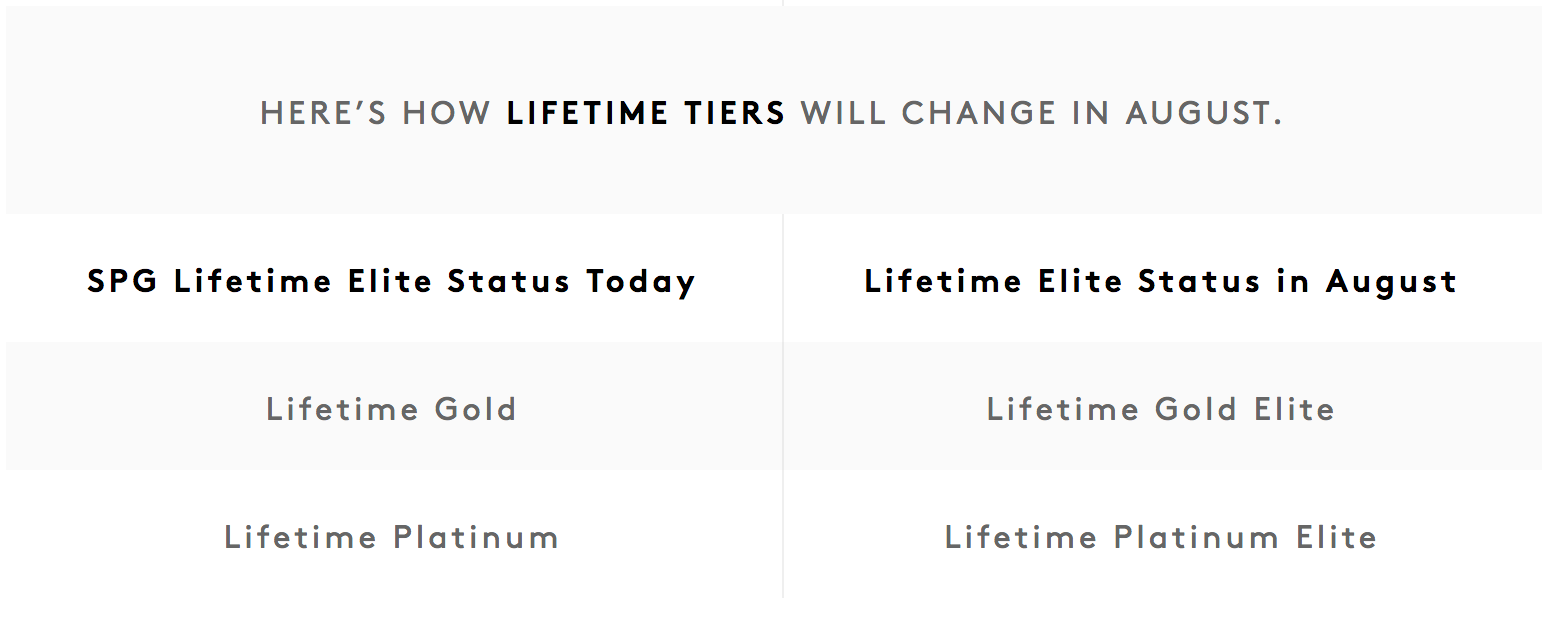The width and height of the screenshot is (1552, 624).
Task: Click "Platinum" in the left column cell
Action: pyautogui.click(x=475, y=537)
